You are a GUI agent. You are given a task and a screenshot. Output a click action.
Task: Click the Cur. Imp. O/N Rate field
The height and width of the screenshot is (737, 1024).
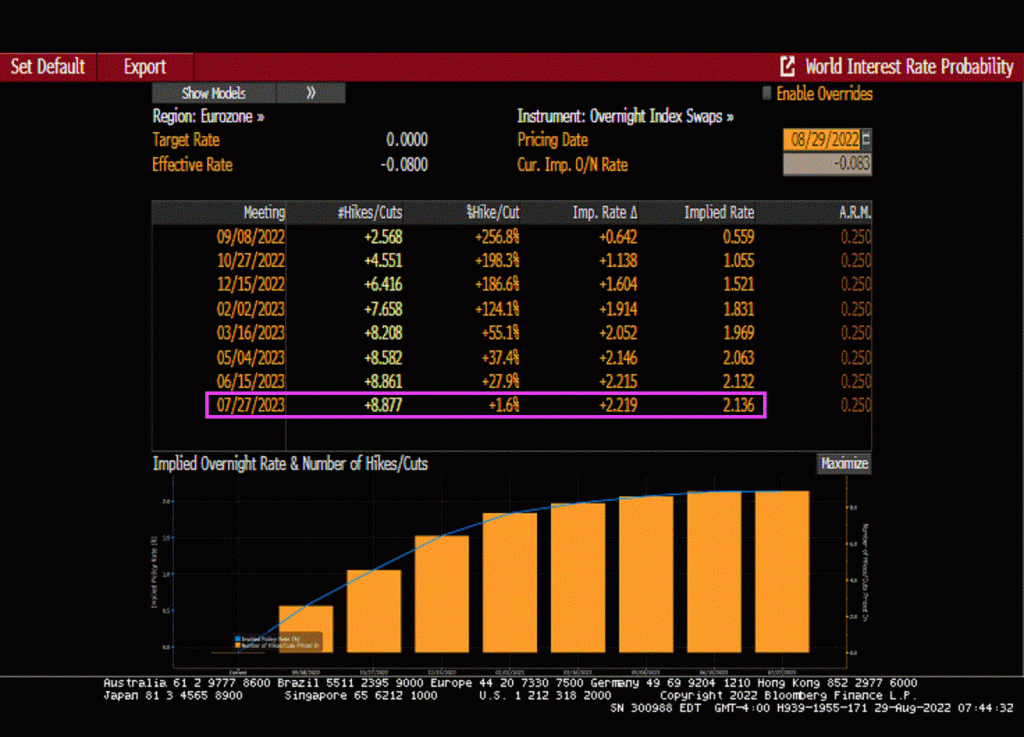pos(826,165)
